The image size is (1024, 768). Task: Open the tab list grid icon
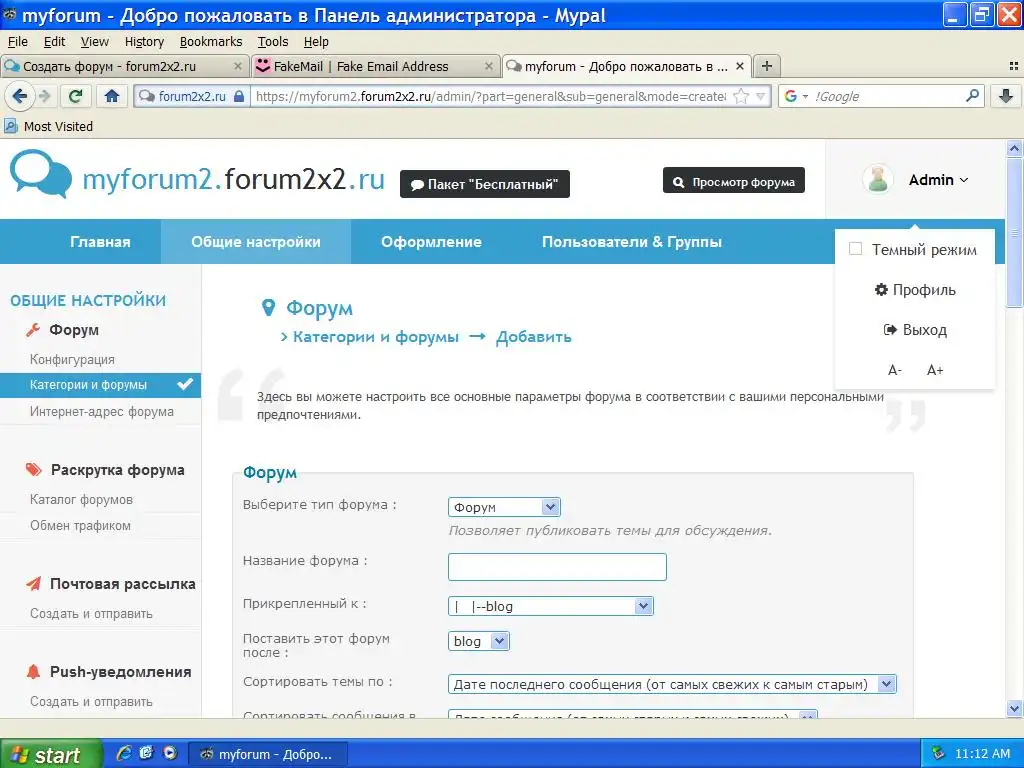click(x=1014, y=66)
